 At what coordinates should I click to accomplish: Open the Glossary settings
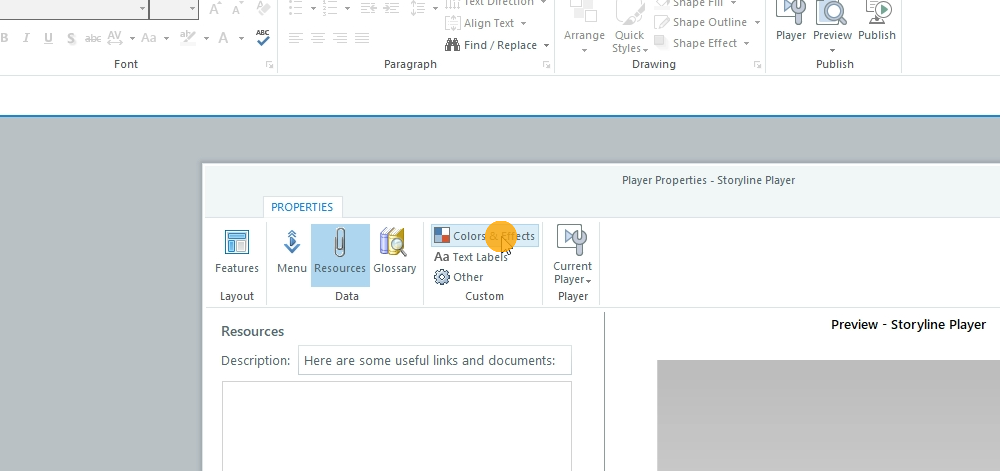394,252
